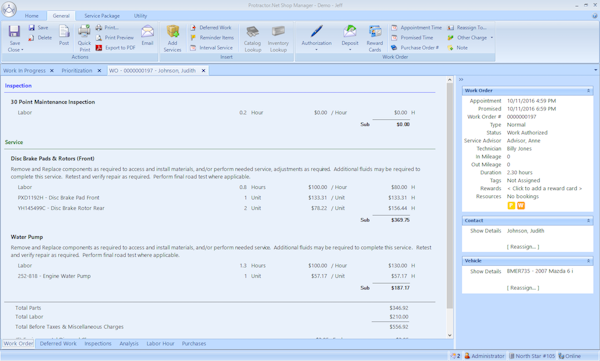Click the work order vertical scrollbar
600x361 pixels.
[x=450, y=195]
